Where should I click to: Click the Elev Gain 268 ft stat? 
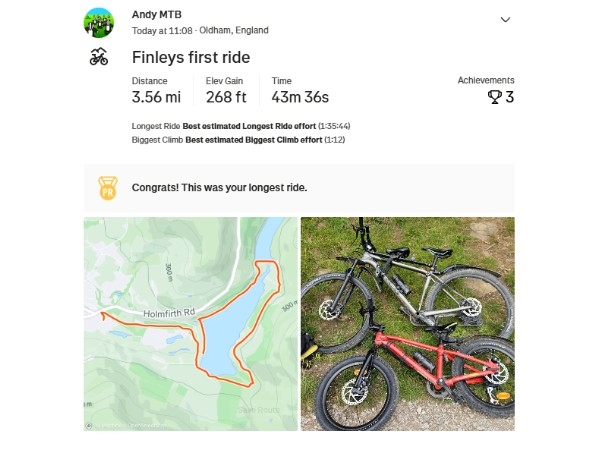[226, 91]
